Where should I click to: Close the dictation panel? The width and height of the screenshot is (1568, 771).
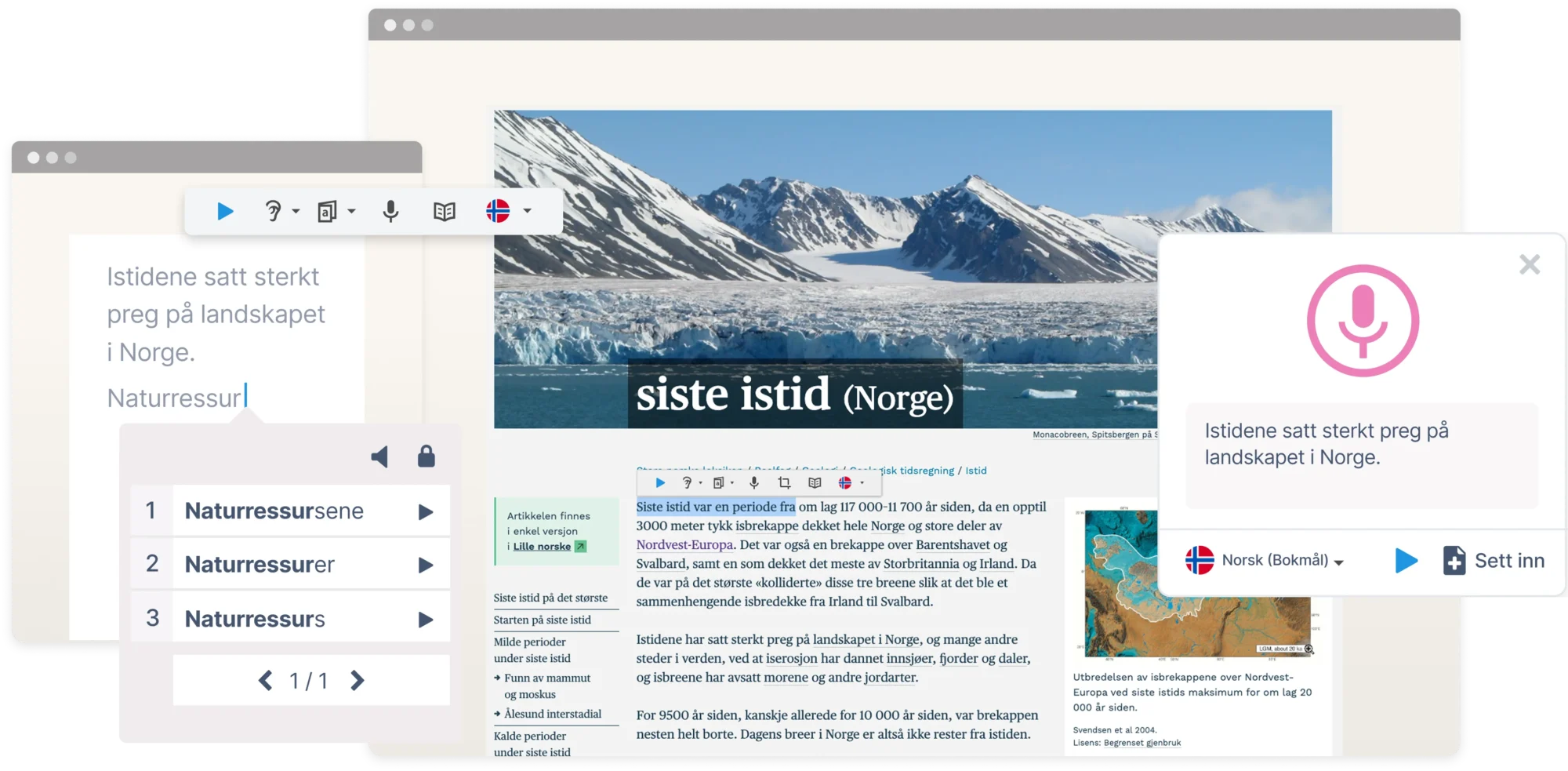[1530, 264]
